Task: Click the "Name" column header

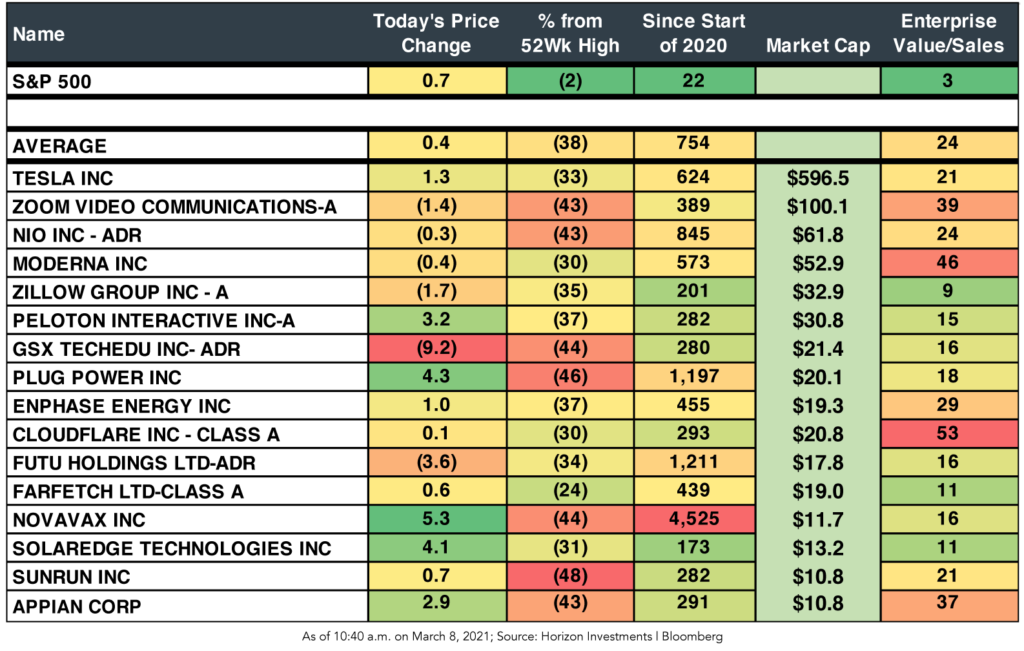Action: (39, 34)
